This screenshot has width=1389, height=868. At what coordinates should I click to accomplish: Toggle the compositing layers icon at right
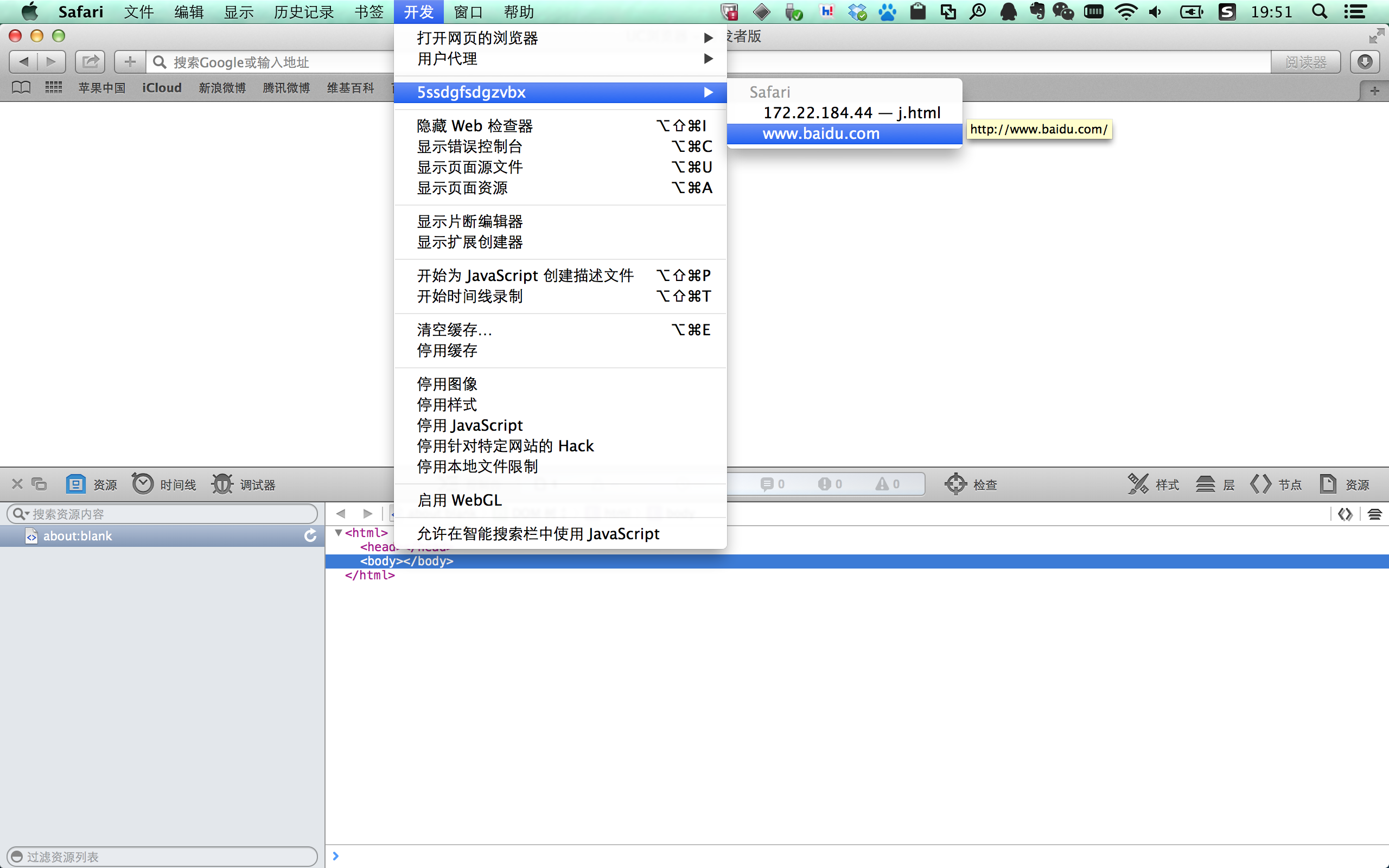click(x=1375, y=514)
